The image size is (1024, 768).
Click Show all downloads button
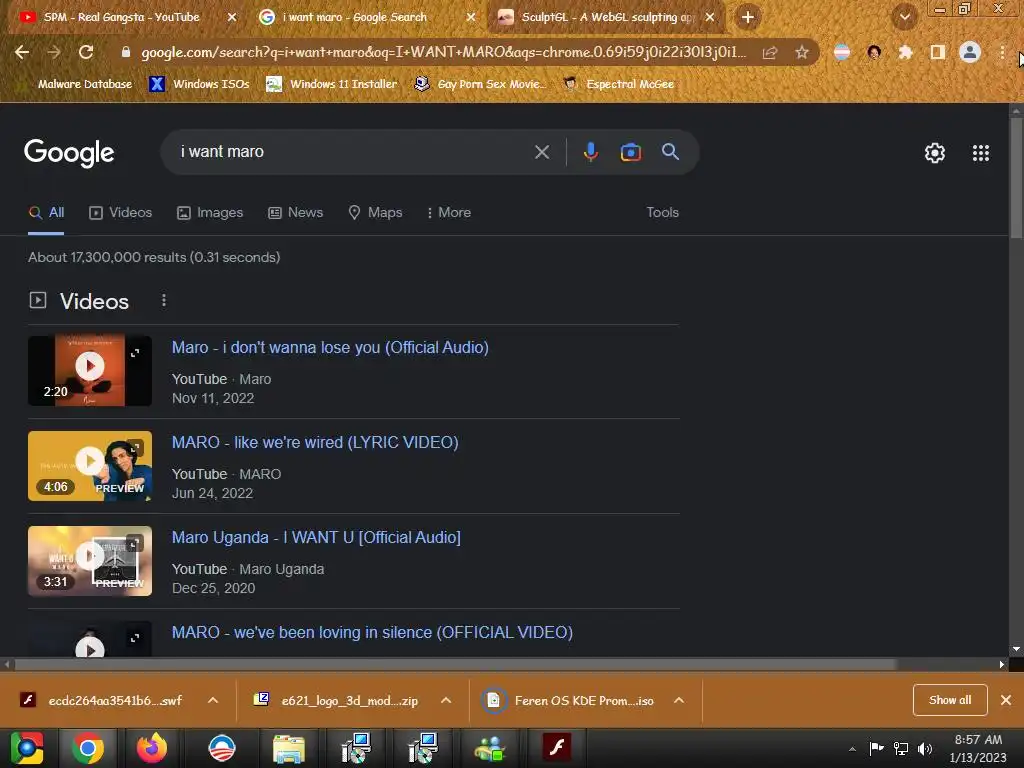950,700
